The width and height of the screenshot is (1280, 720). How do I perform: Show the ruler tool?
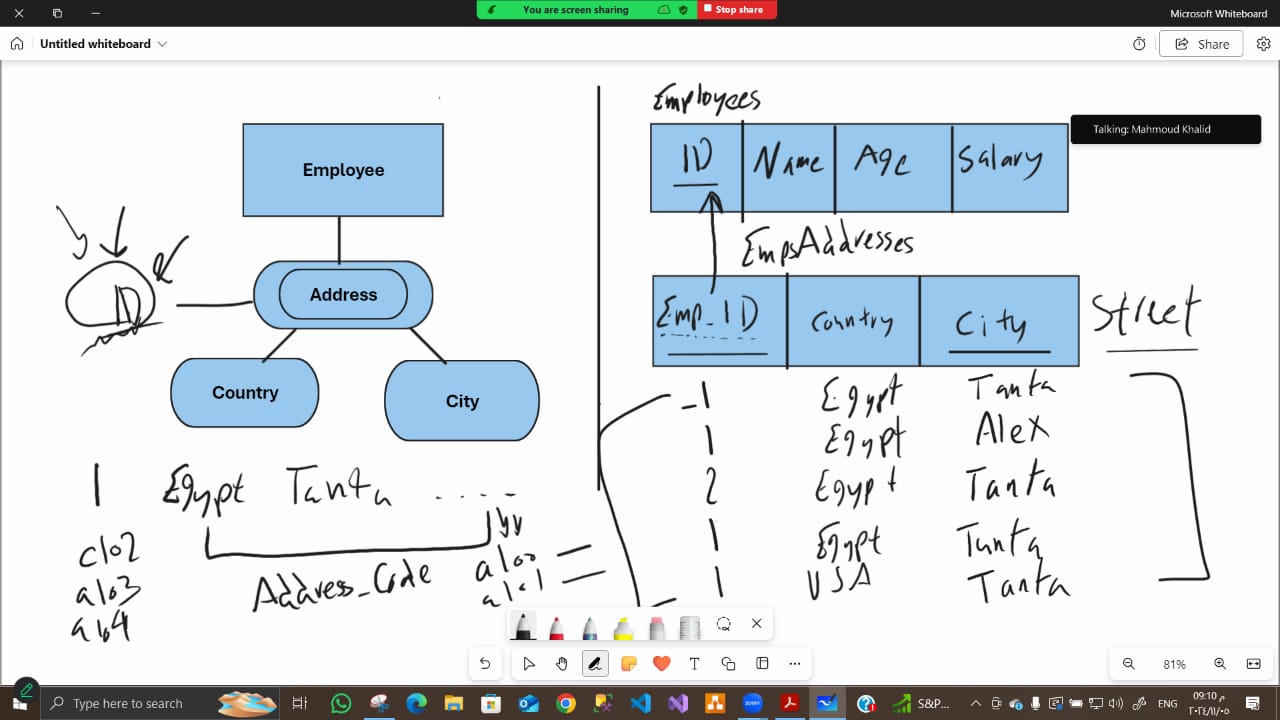click(x=690, y=627)
